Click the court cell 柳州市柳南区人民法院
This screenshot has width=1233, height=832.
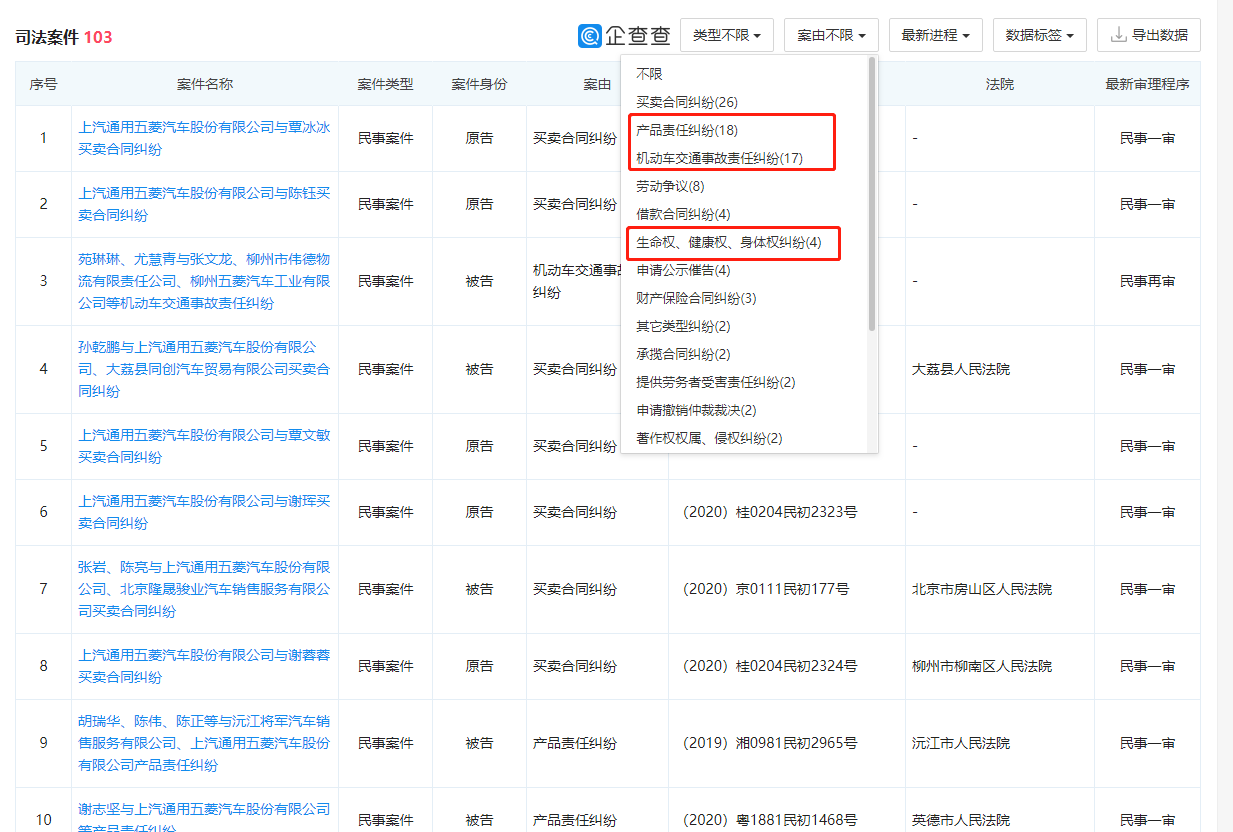982,666
